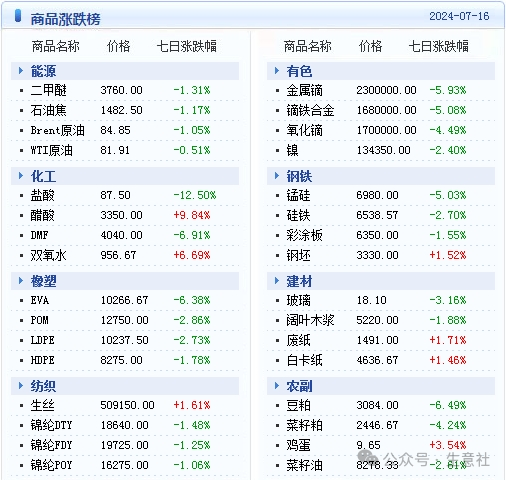Open commodity WTI原油

52,150
